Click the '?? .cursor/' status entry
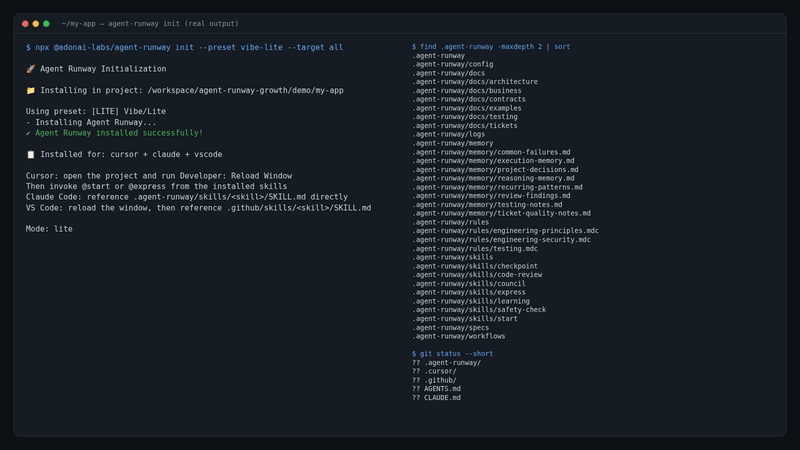The width and height of the screenshot is (800, 450). [434, 371]
